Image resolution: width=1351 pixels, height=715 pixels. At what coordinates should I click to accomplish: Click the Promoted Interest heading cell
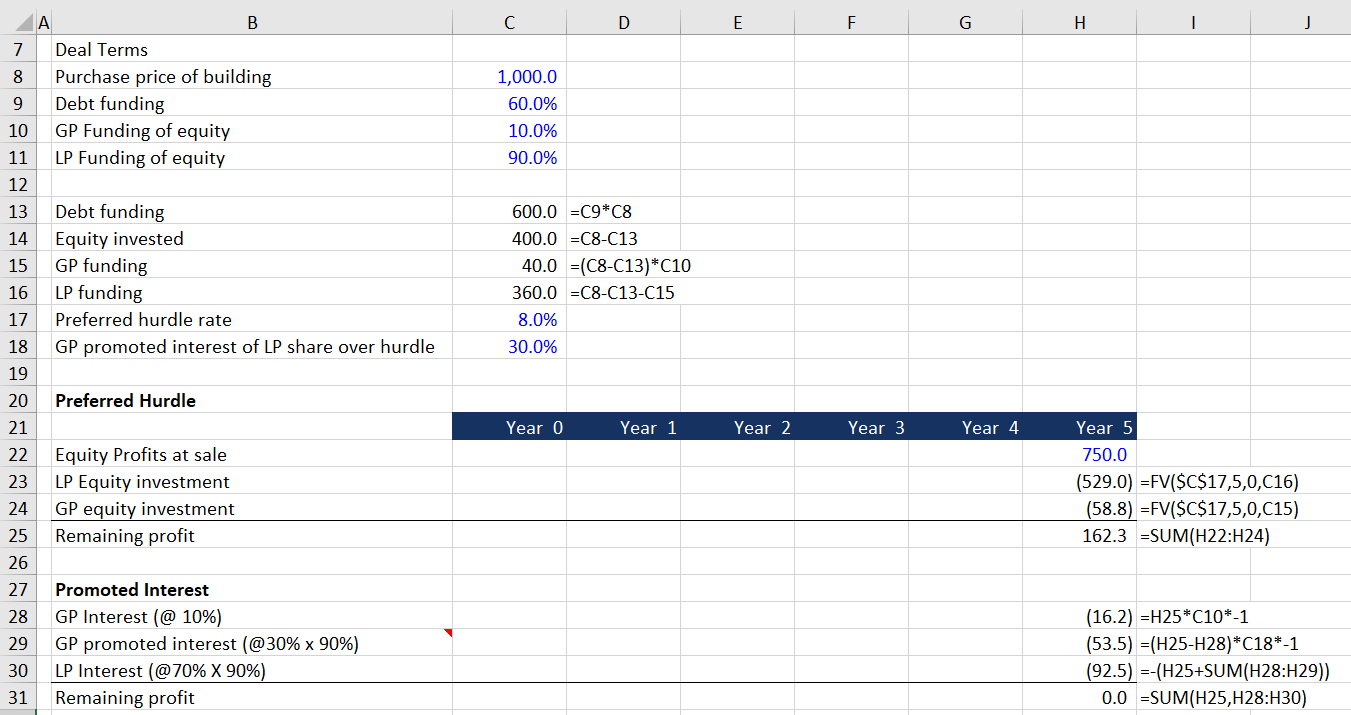point(132,590)
